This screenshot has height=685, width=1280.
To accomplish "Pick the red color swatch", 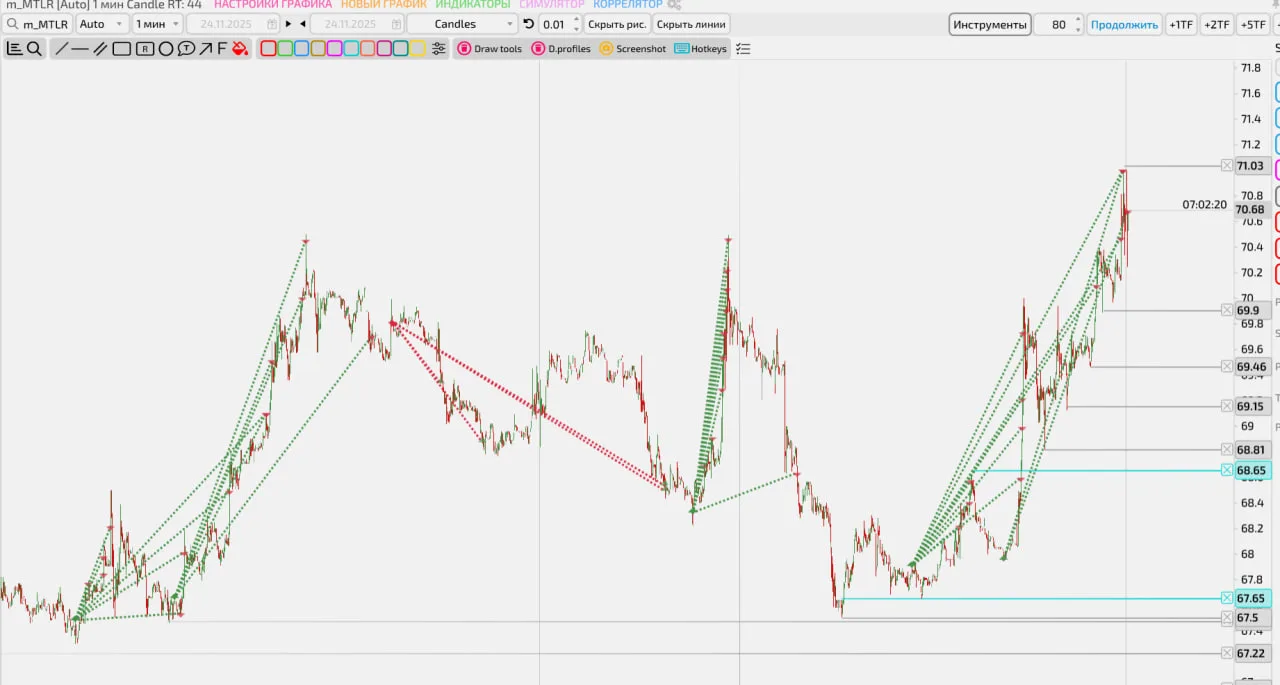I will click(x=268, y=48).
